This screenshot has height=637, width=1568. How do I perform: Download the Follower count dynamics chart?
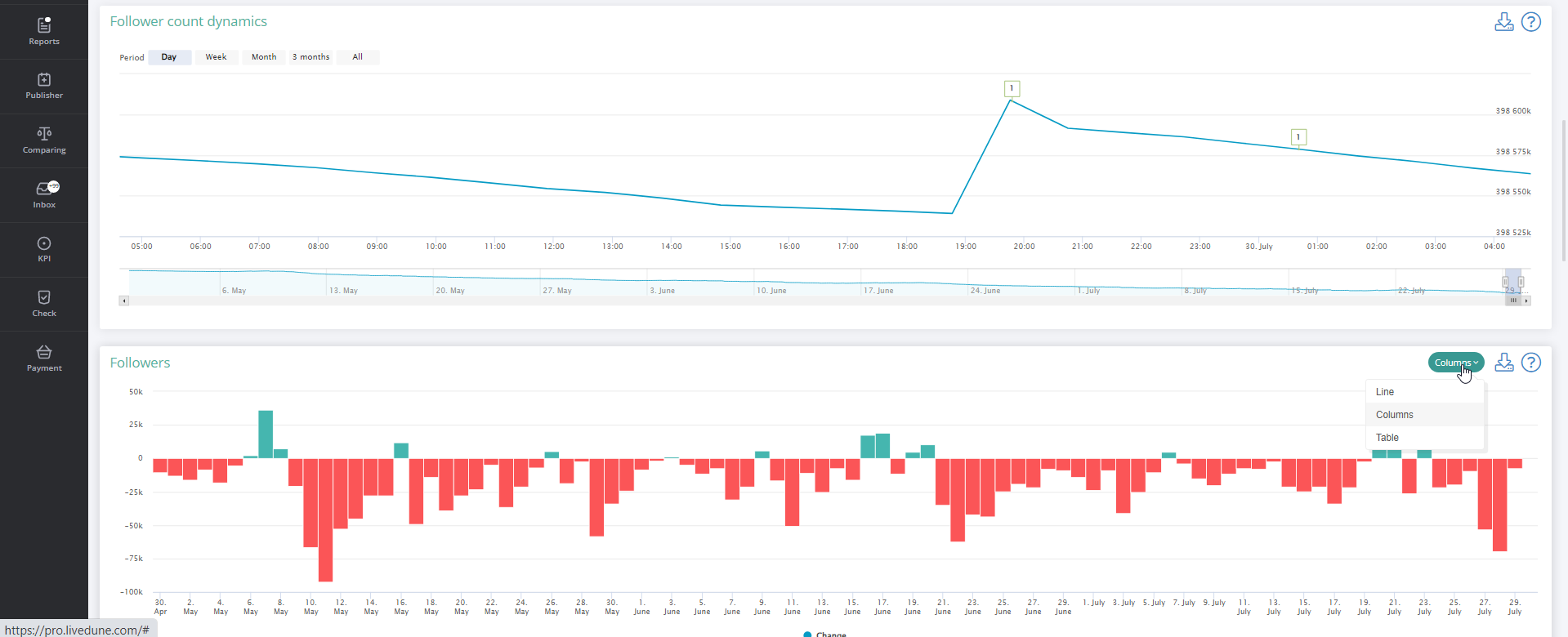1503,22
